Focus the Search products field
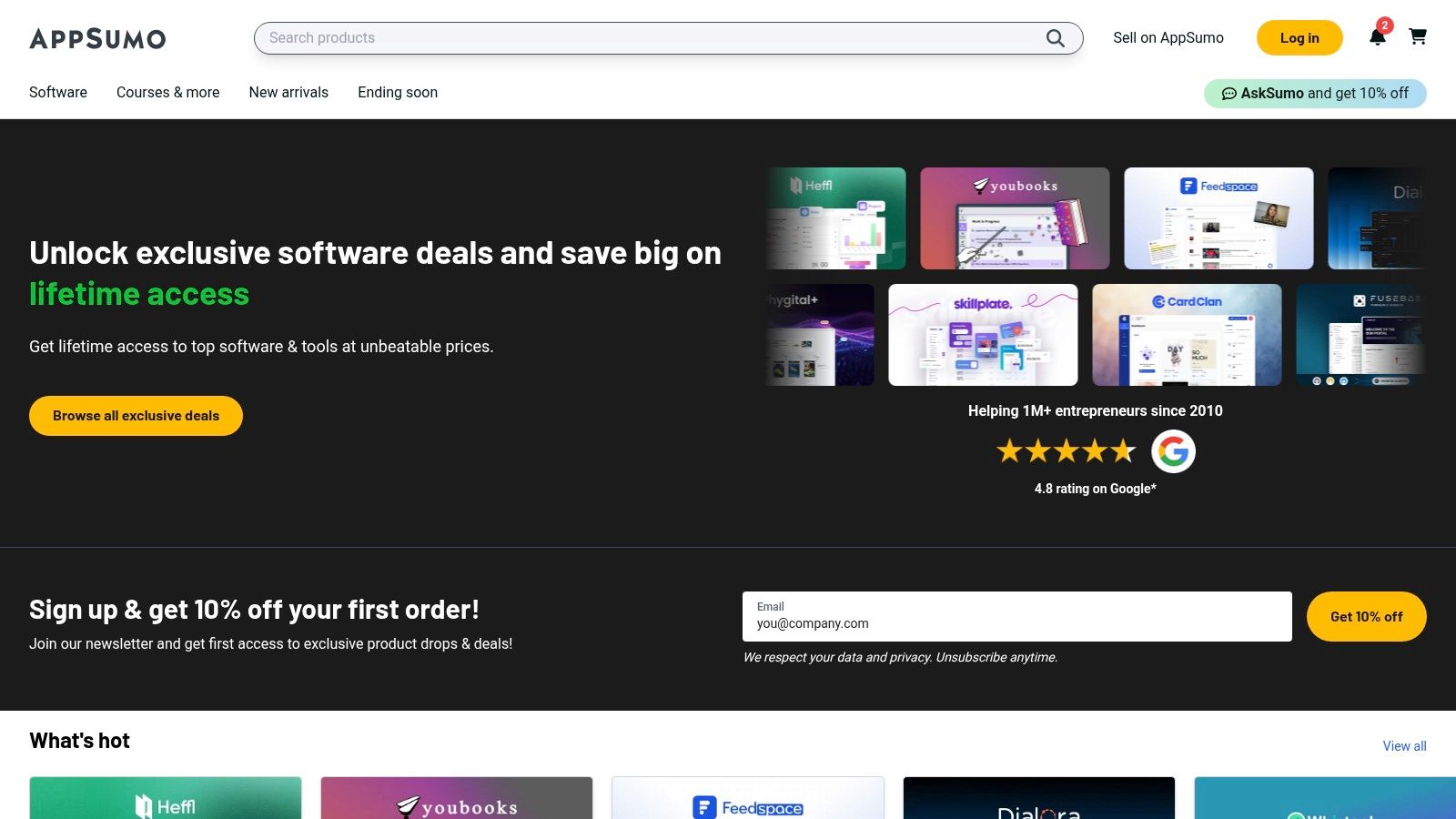This screenshot has height=819, width=1456. click(x=651, y=38)
